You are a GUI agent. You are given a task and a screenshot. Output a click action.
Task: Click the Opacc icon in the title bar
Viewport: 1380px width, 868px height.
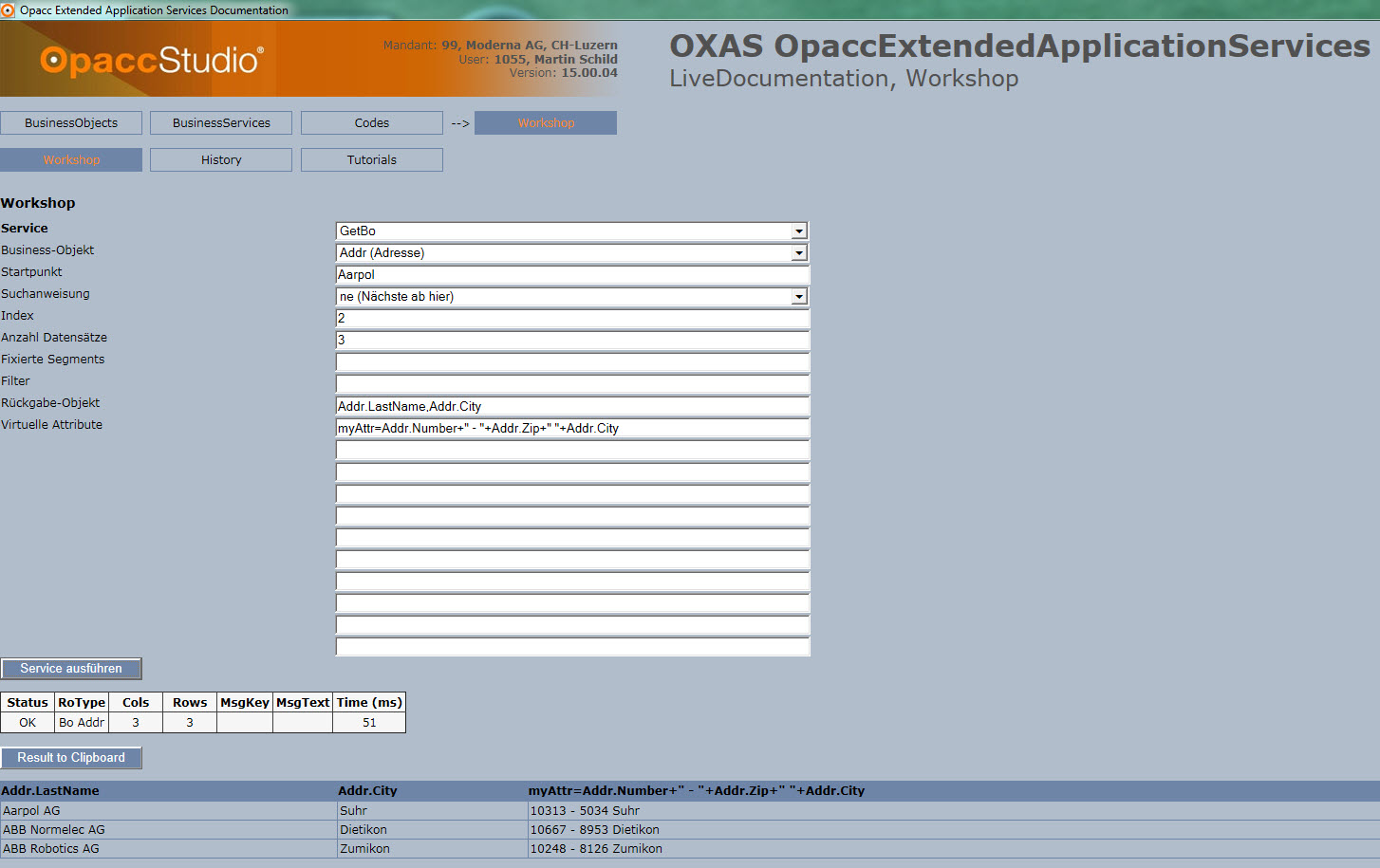[9, 10]
